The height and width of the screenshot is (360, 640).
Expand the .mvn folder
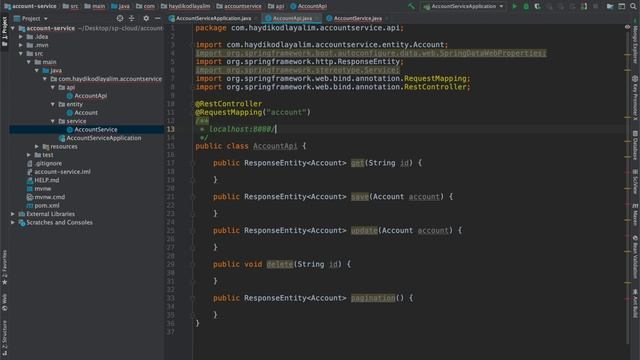21,45
